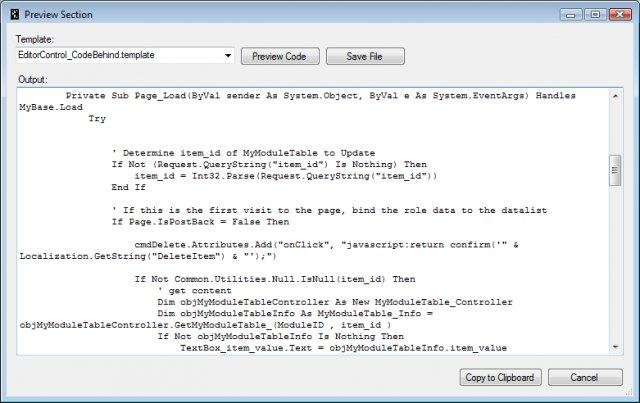
Task: Copy output with Copy to Clipboard
Action: tap(499, 378)
